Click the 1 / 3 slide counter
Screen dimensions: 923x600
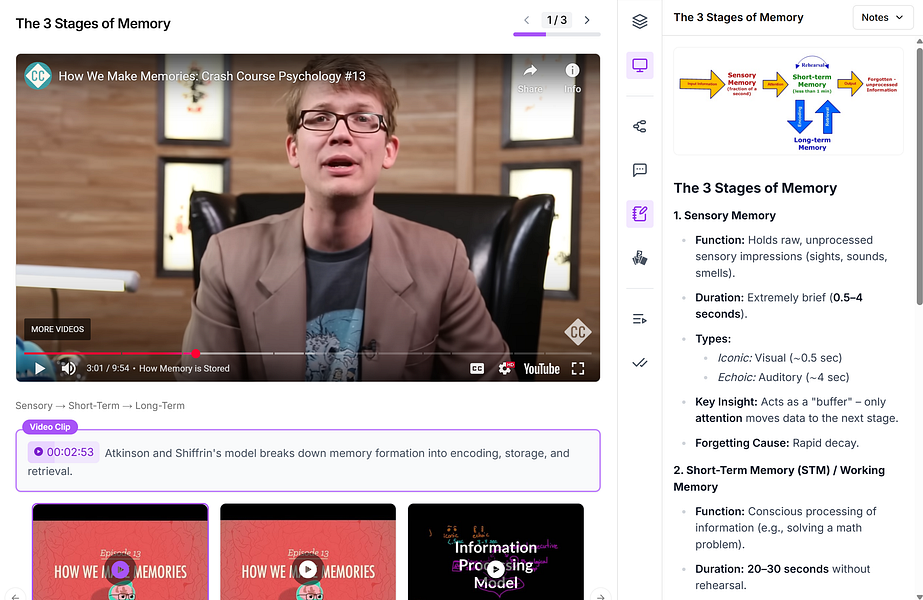[x=556, y=20]
